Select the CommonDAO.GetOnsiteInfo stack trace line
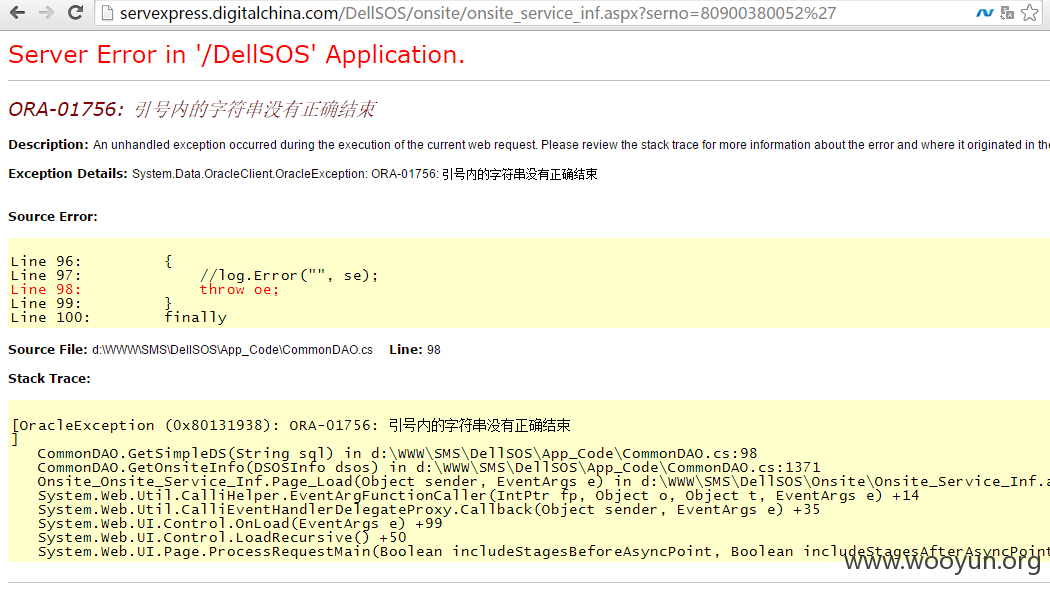The height and width of the screenshot is (590, 1050). (x=429, y=467)
